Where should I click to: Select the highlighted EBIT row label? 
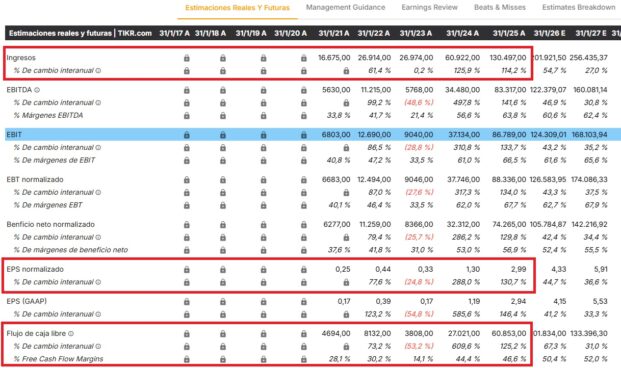[14, 135]
